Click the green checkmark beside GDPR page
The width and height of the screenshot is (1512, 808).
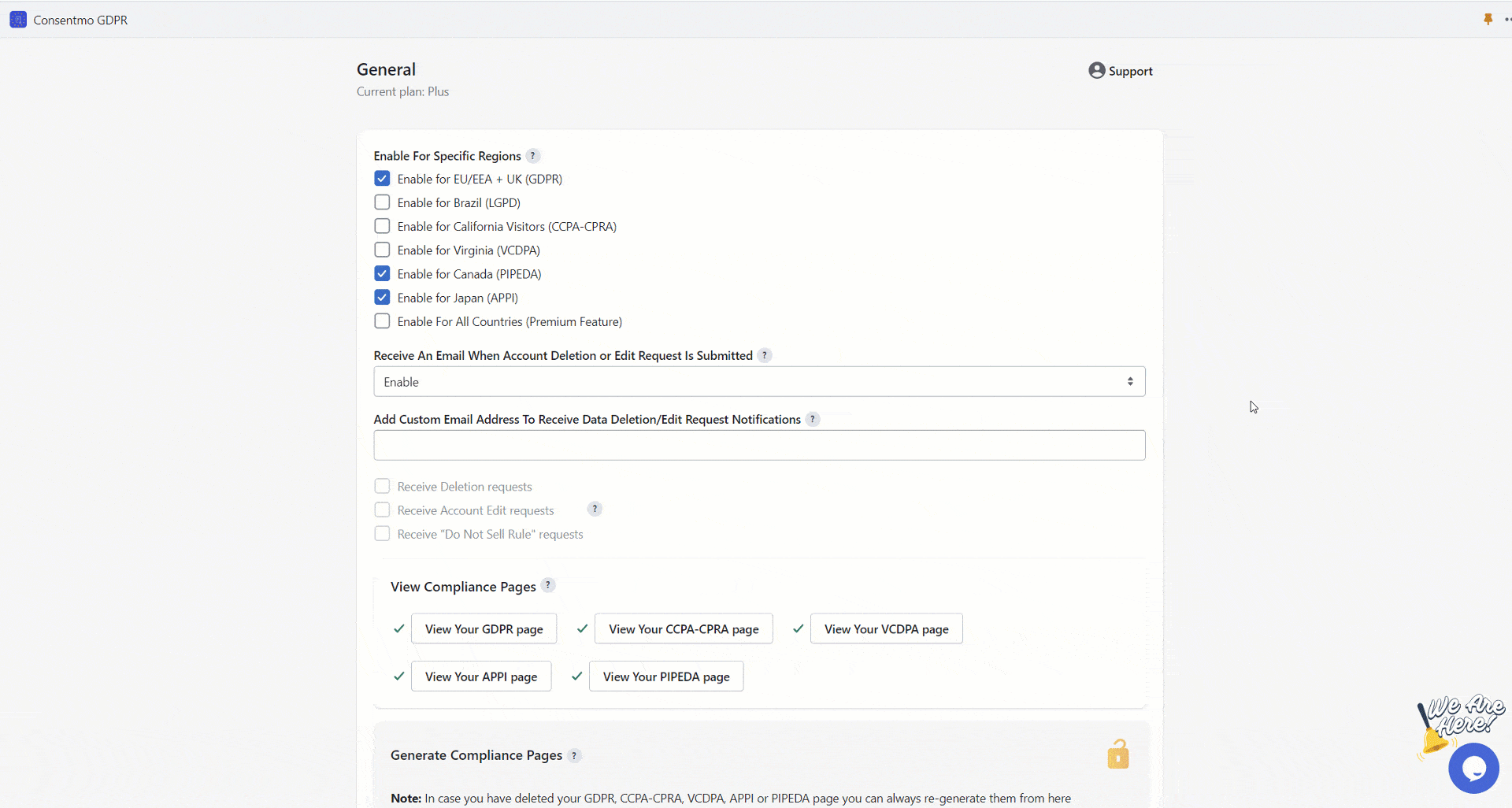tap(399, 628)
